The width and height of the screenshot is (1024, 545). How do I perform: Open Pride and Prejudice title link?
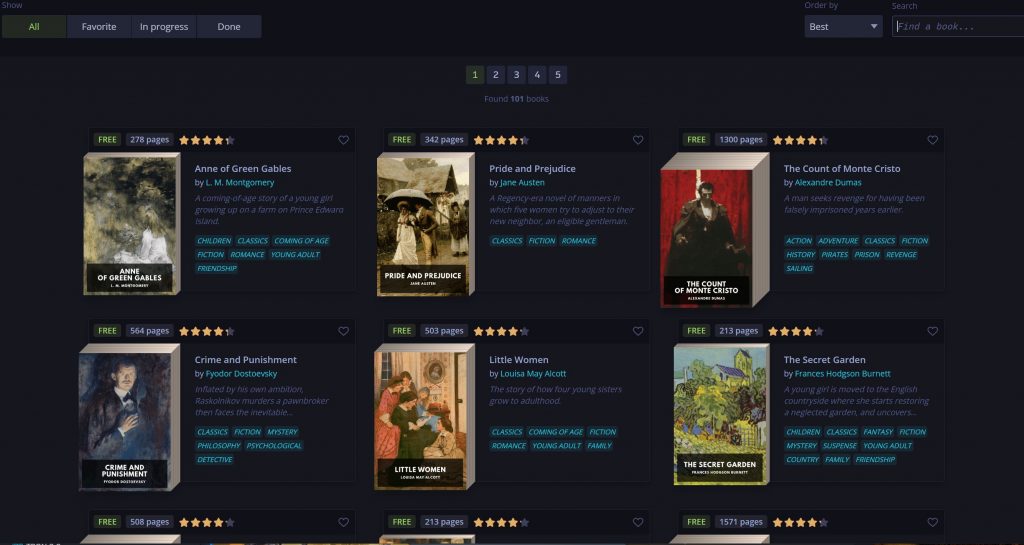(x=532, y=168)
